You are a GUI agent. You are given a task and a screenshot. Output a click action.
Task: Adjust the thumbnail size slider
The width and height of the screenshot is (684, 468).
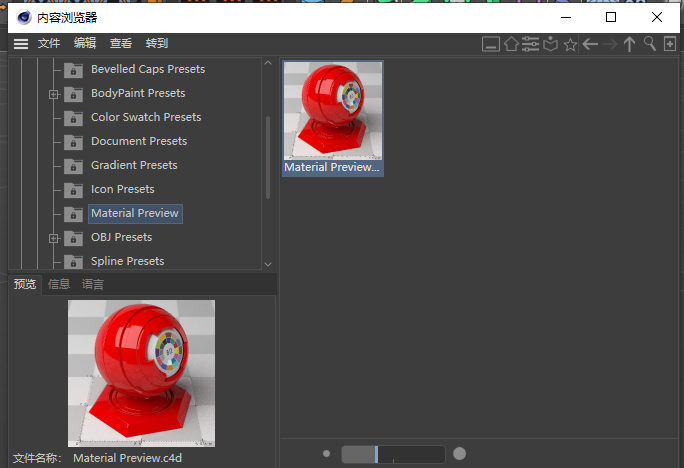tap(393, 454)
